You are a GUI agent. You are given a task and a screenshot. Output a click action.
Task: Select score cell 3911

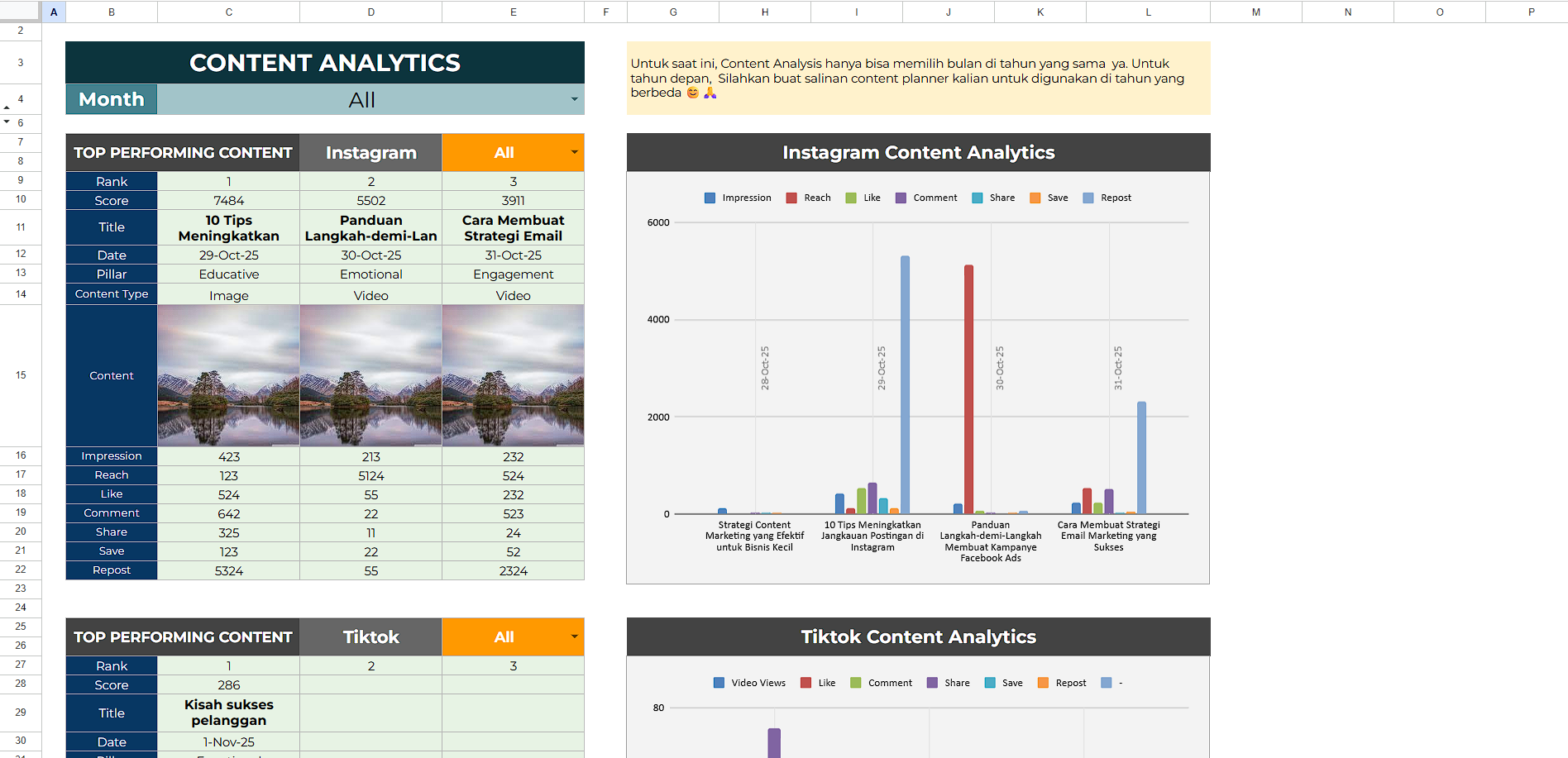(514, 201)
